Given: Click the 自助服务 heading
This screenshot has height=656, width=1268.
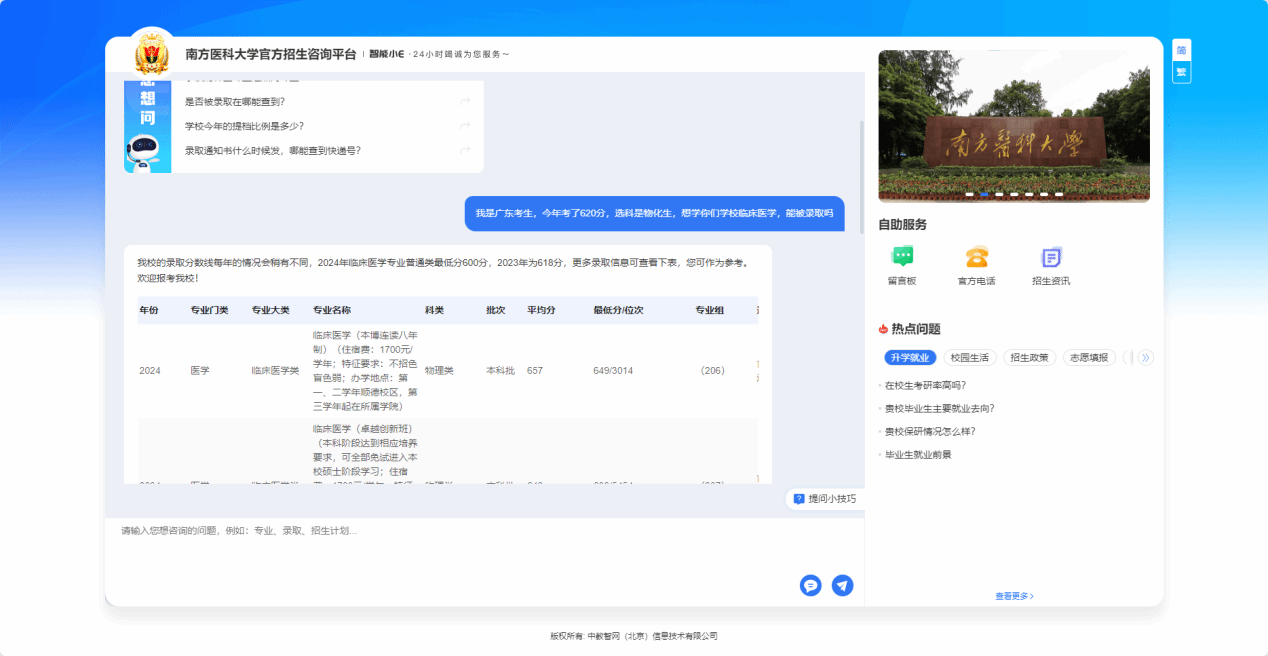Looking at the screenshot, I should [x=902, y=224].
